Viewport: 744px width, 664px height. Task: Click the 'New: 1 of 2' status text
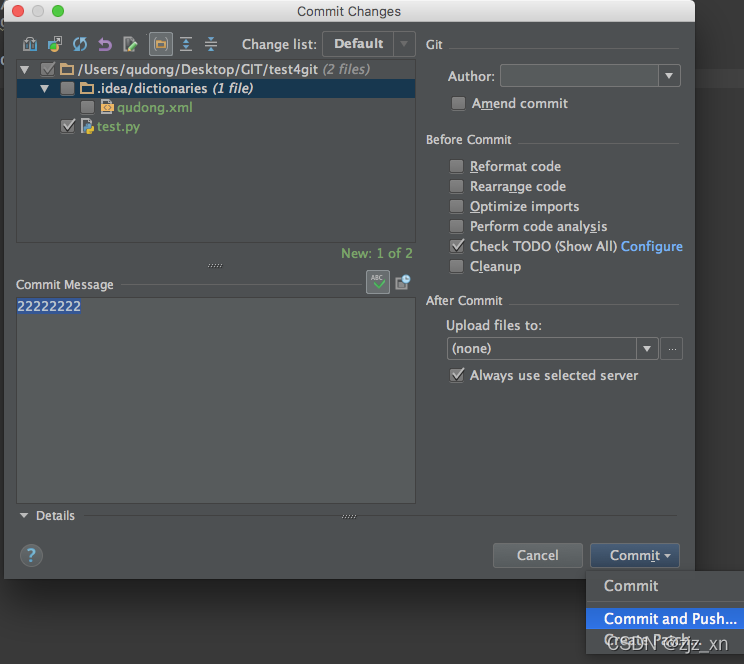click(x=377, y=253)
